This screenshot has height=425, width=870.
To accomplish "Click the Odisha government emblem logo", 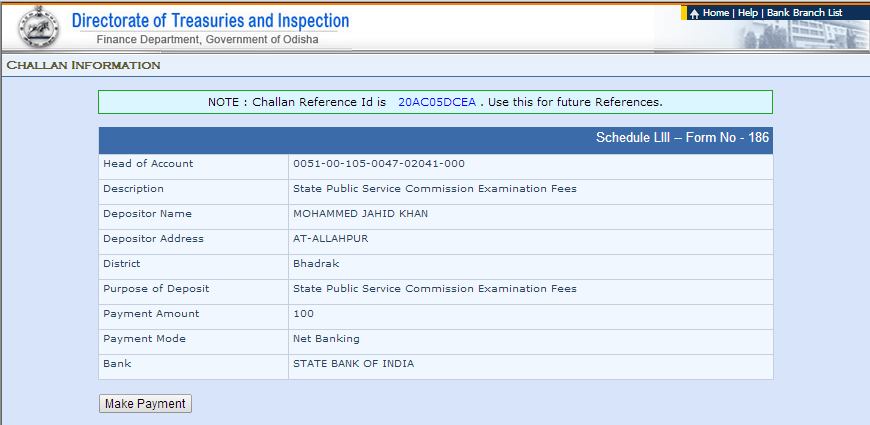I will (38, 26).
